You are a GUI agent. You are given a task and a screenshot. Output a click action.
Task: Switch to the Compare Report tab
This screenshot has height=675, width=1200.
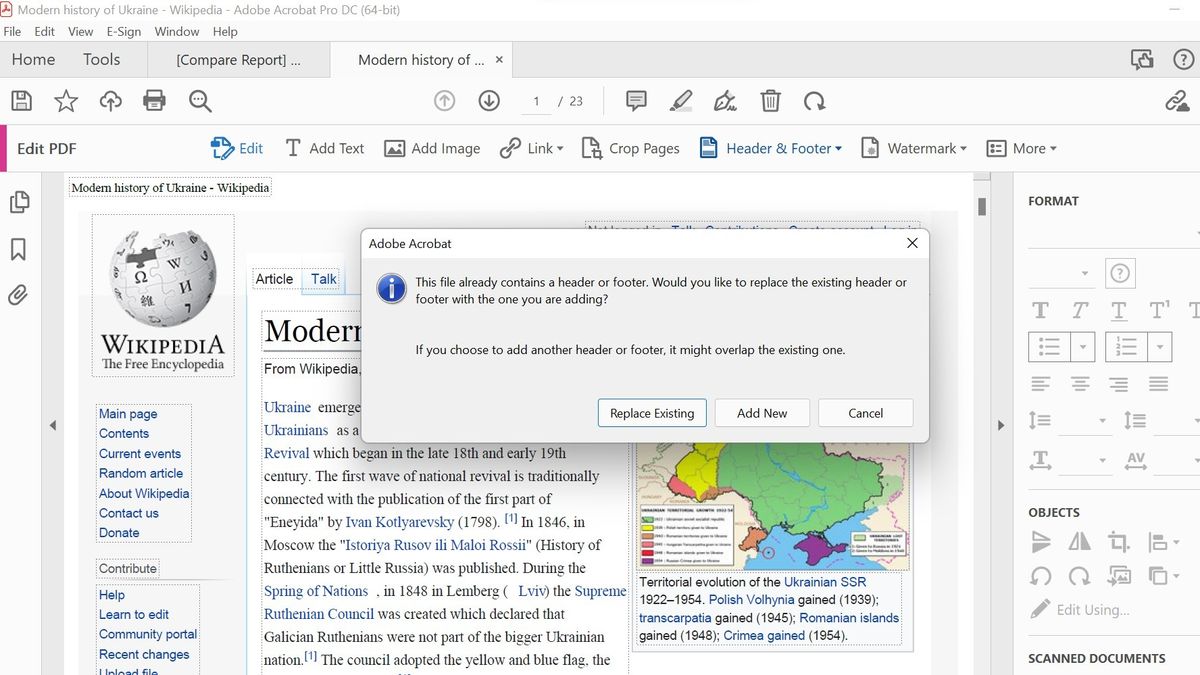coord(238,59)
